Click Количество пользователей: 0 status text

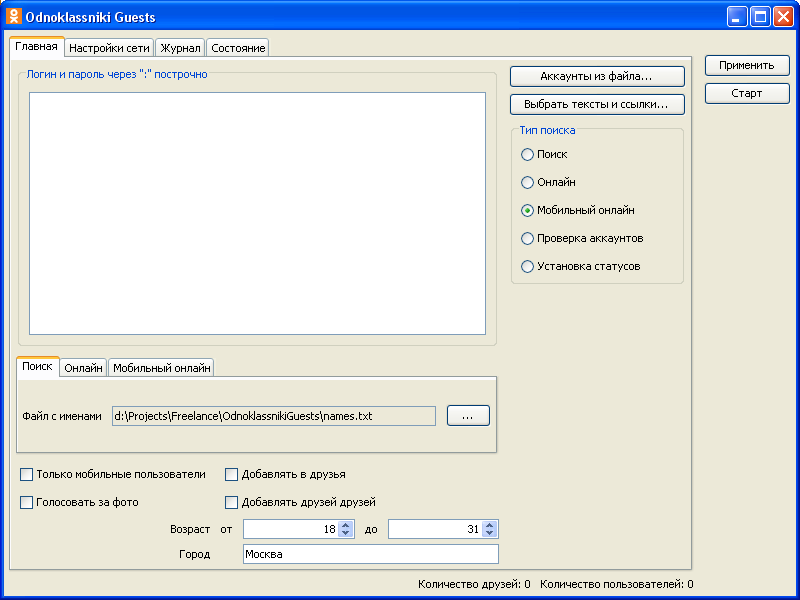tap(616, 584)
